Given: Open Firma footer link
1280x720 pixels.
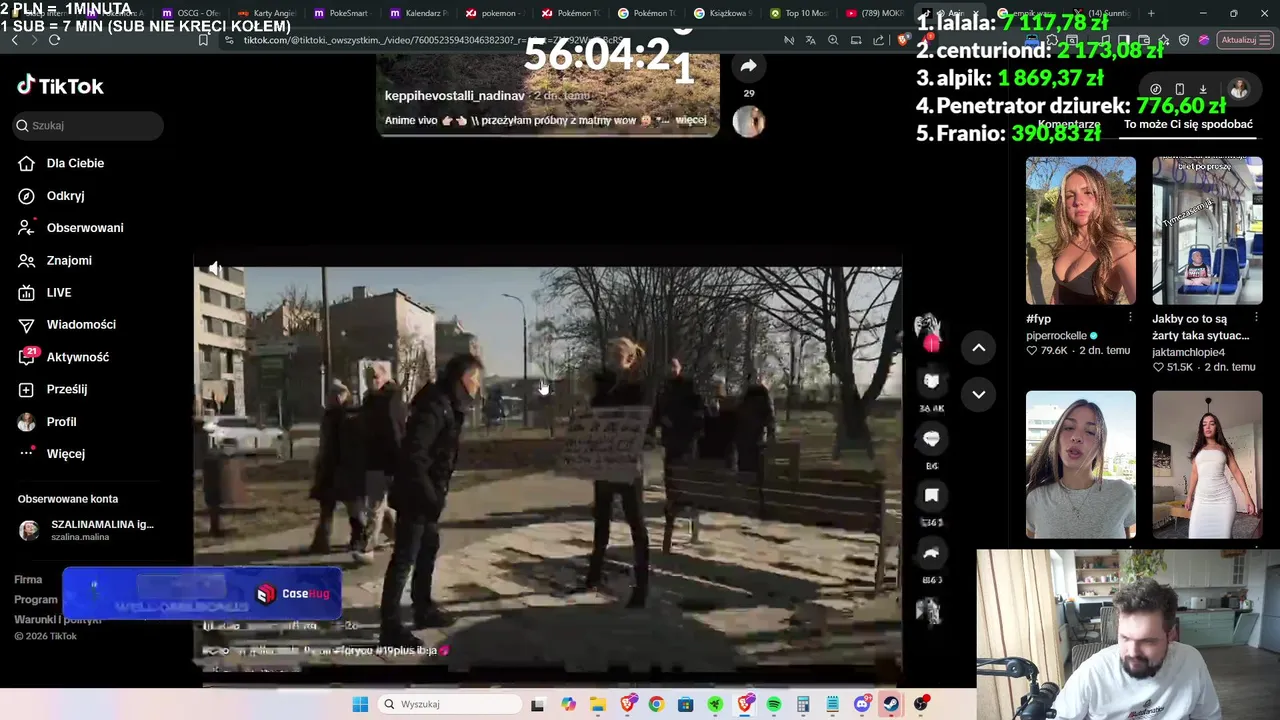Looking at the screenshot, I should (28, 580).
